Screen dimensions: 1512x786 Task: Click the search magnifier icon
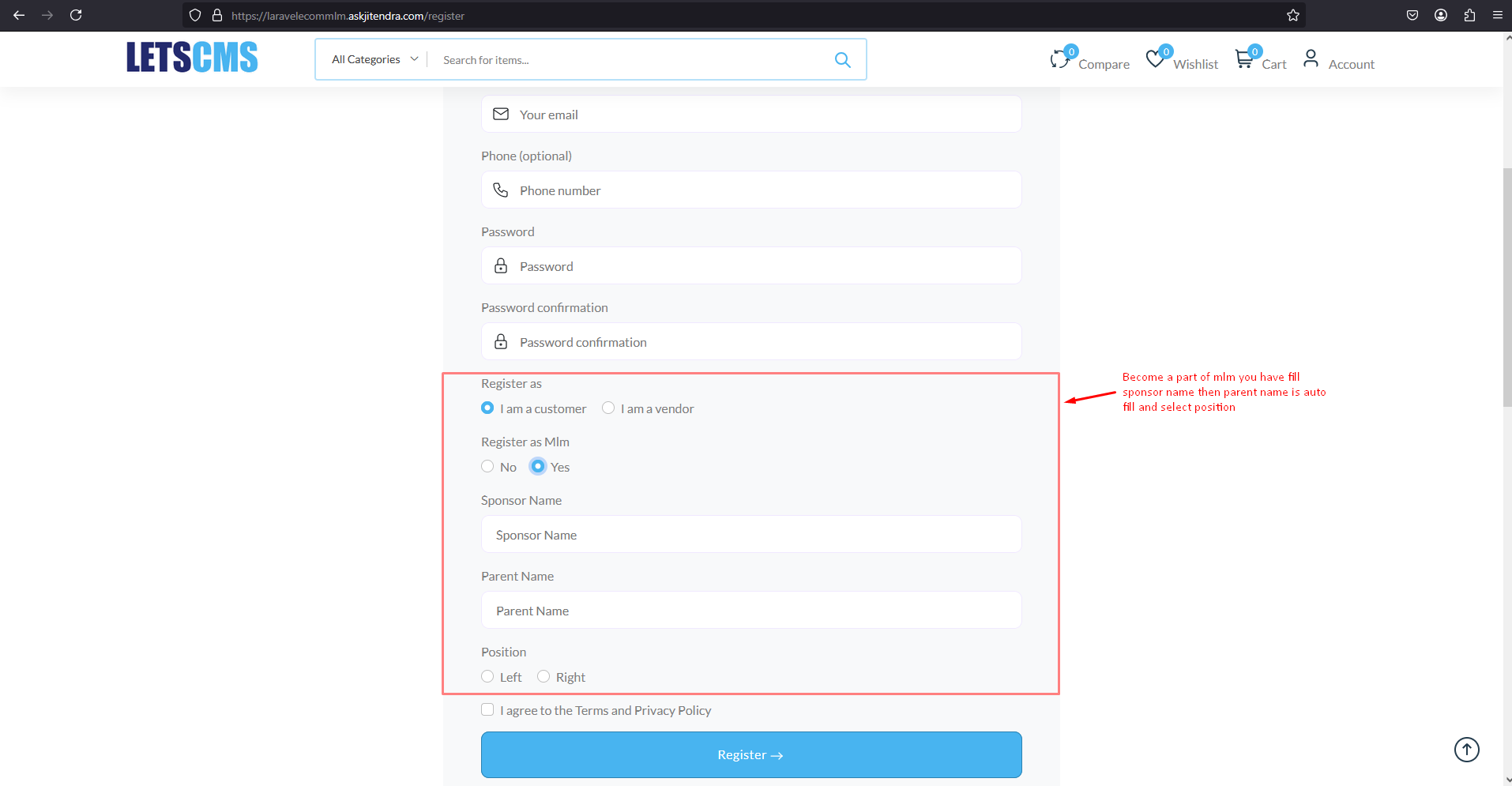[x=842, y=59]
